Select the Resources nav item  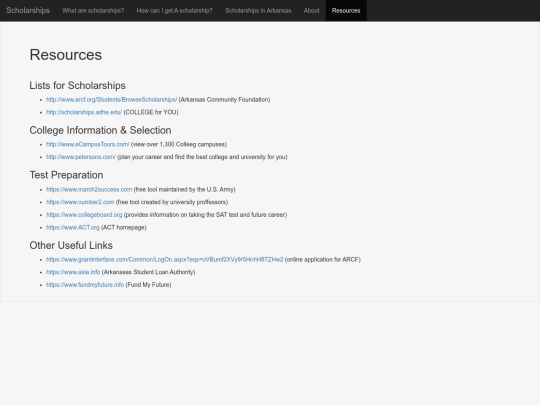346,11
